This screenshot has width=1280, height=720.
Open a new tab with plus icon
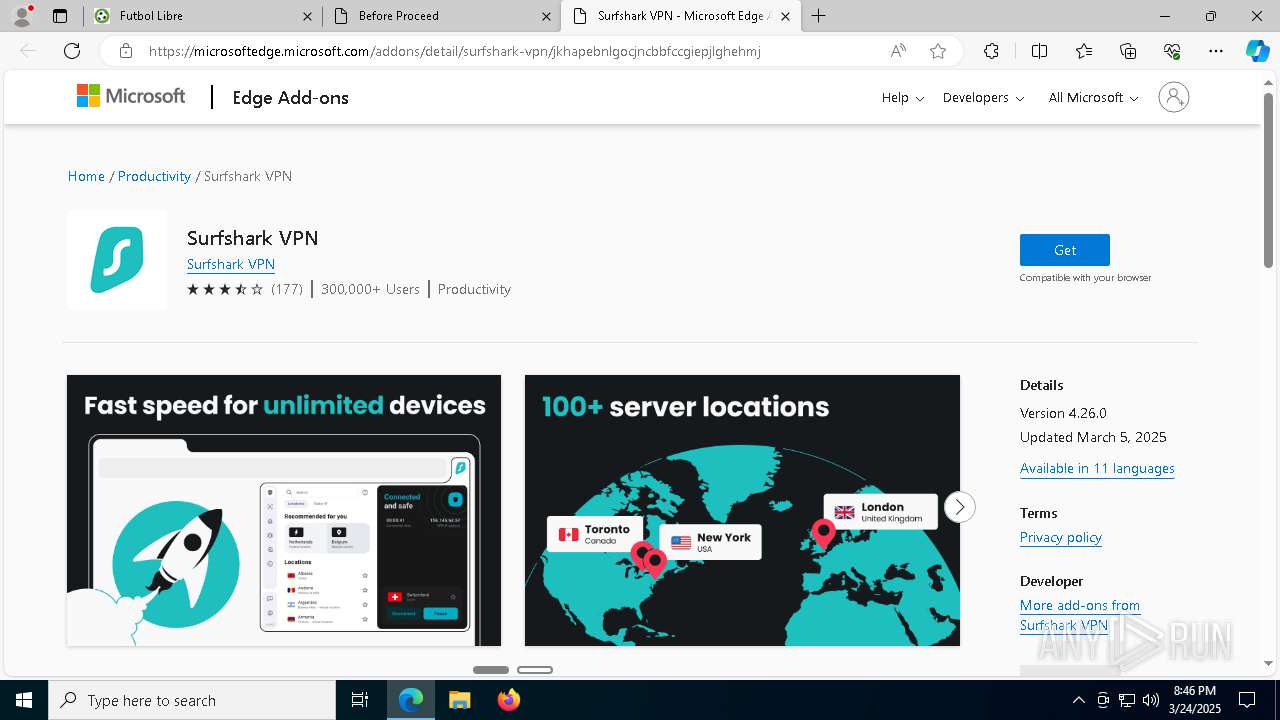[x=819, y=16]
